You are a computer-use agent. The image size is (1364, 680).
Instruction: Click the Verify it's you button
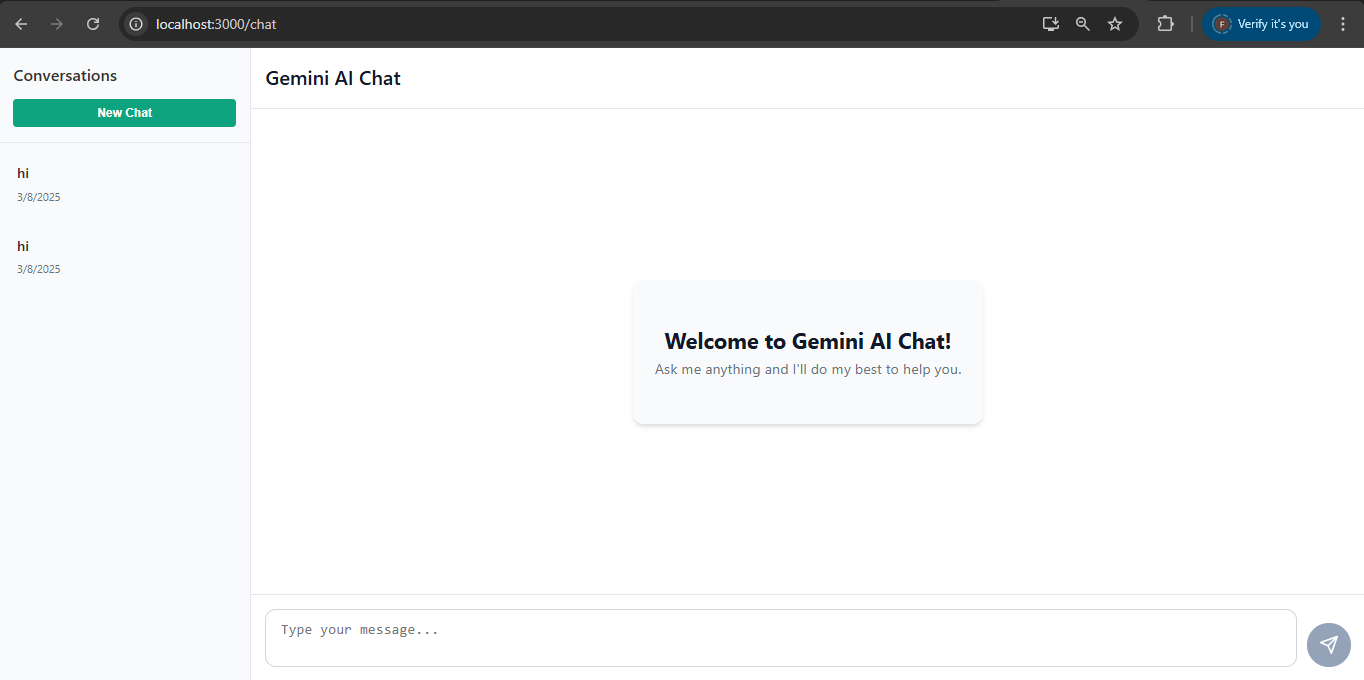[x=1261, y=23]
